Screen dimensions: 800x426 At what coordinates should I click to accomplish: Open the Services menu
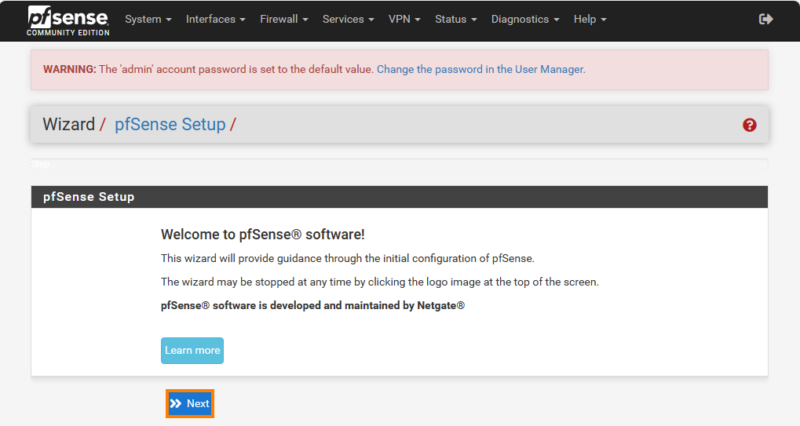(x=348, y=19)
